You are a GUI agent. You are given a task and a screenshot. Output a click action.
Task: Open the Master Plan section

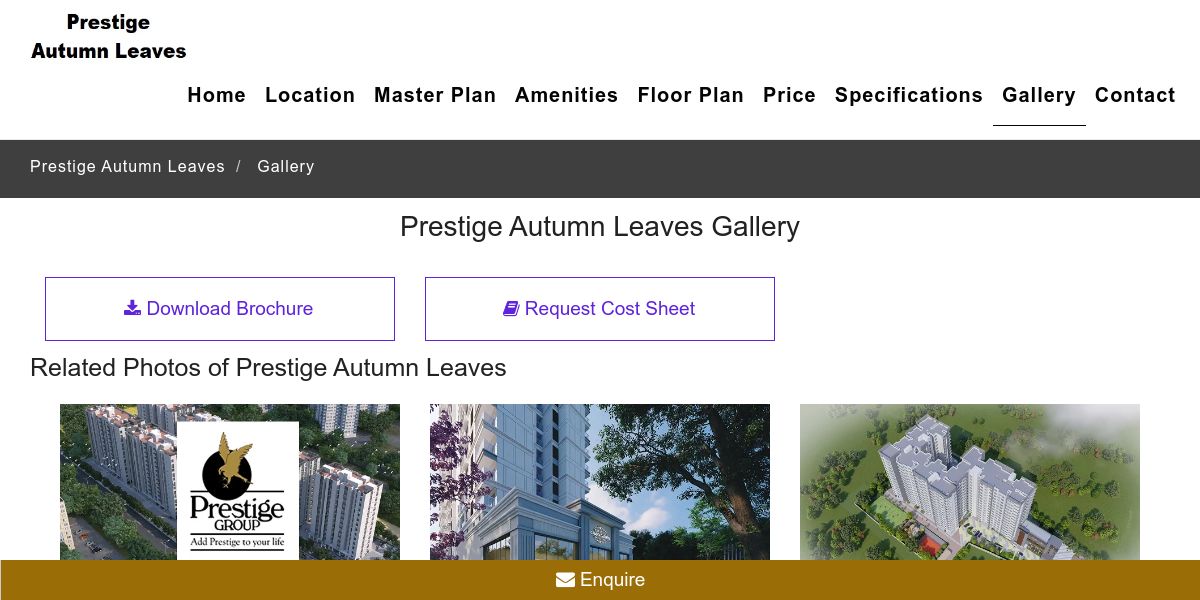coord(435,95)
